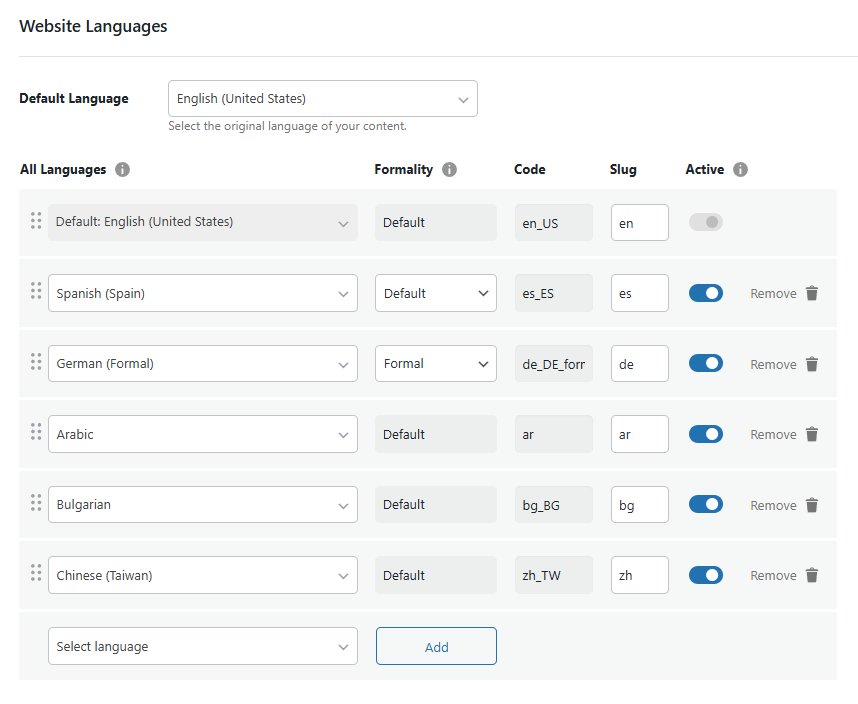Click the zh_TW code field

tap(554, 575)
